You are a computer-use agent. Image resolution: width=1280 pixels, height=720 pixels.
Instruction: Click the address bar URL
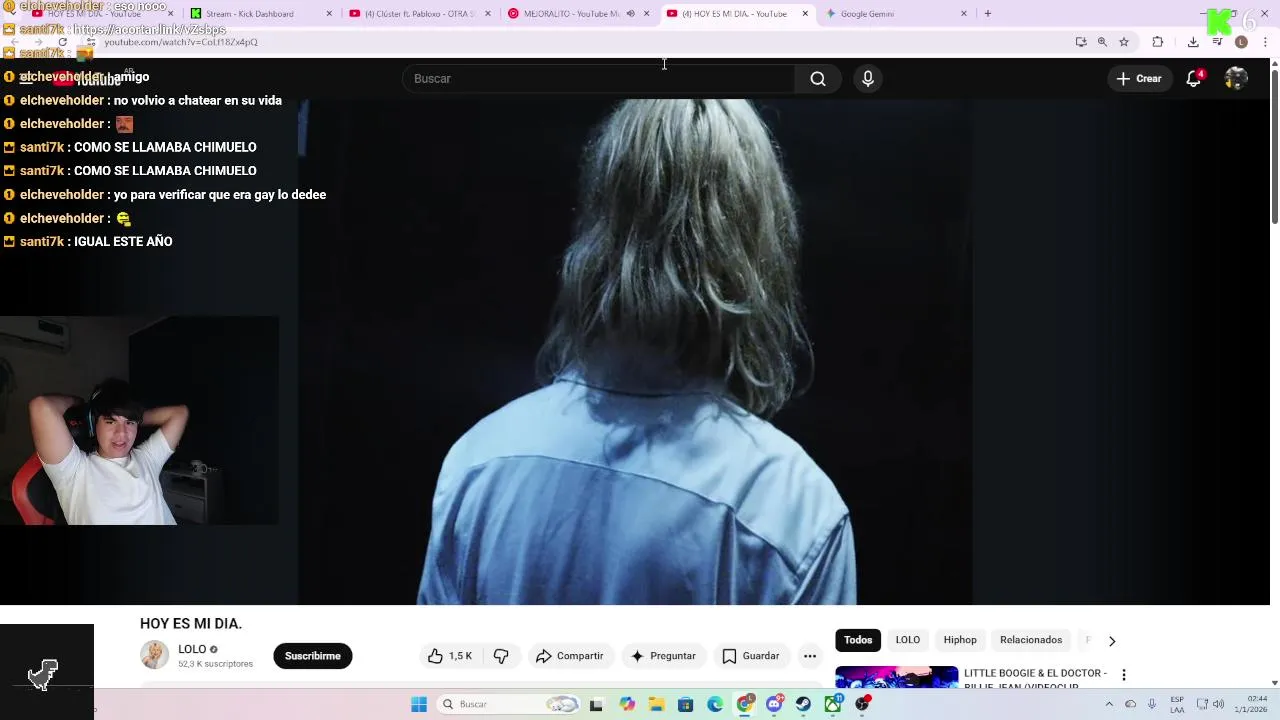pyautogui.click(x=180, y=42)
